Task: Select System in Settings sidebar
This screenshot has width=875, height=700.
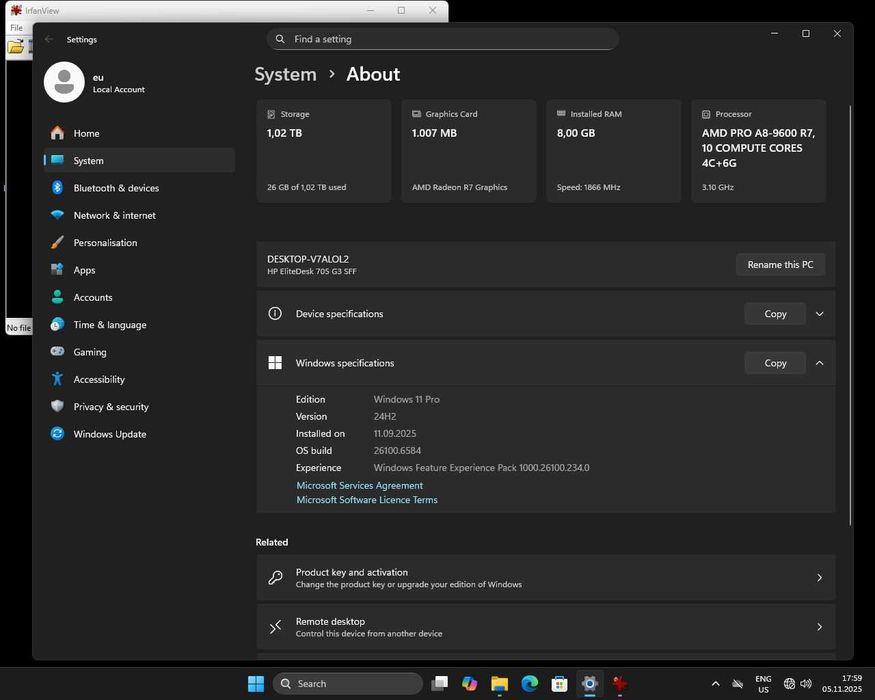Action: 139,161
